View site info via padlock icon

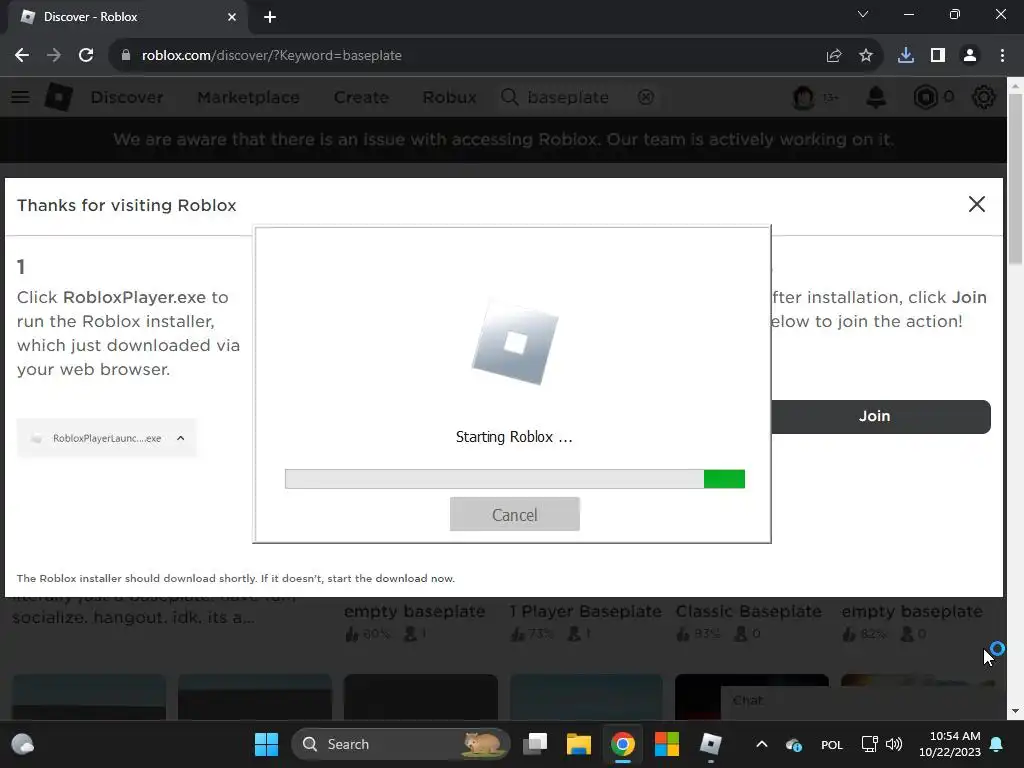(125, 56)
